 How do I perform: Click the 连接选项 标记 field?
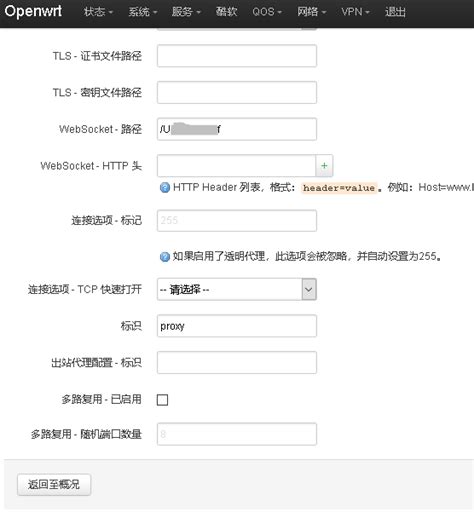click(x=237, y=220)
